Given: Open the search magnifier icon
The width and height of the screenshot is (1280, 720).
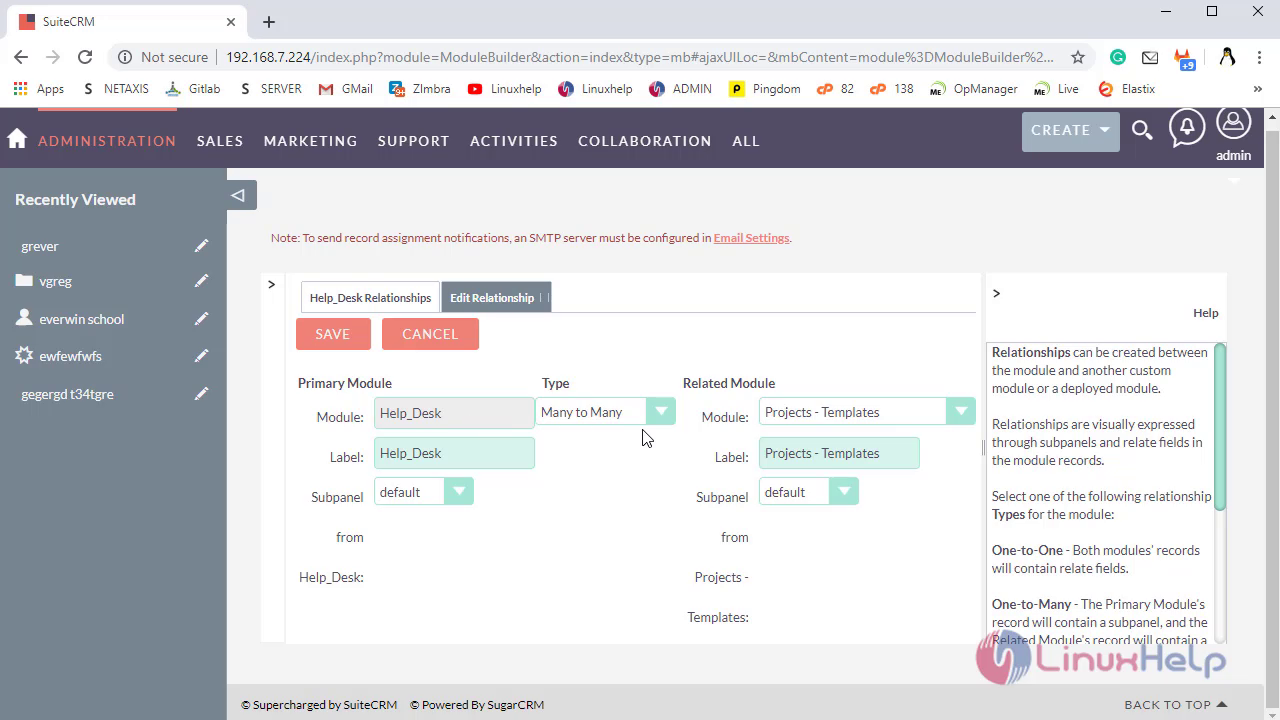Looking at the screenshot, I should point(1142,130).
